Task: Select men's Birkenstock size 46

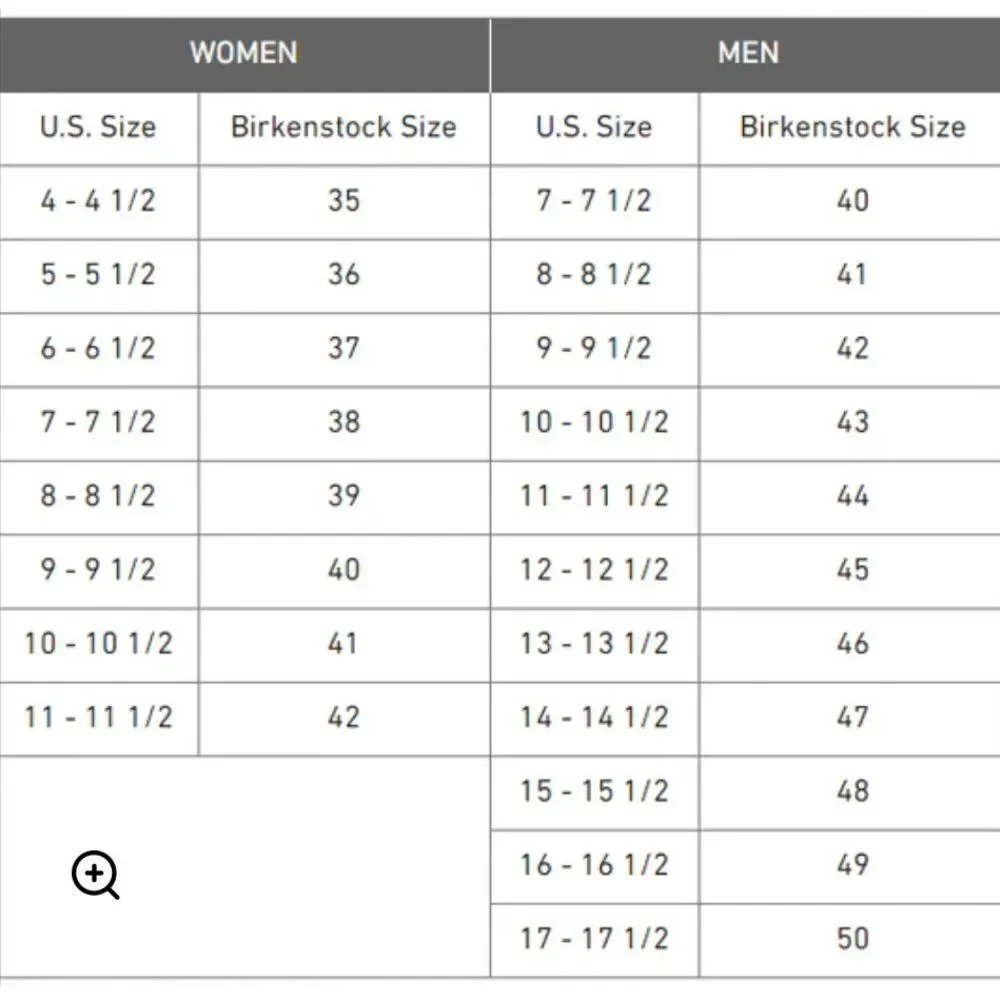Action: [x=850, y=645]
